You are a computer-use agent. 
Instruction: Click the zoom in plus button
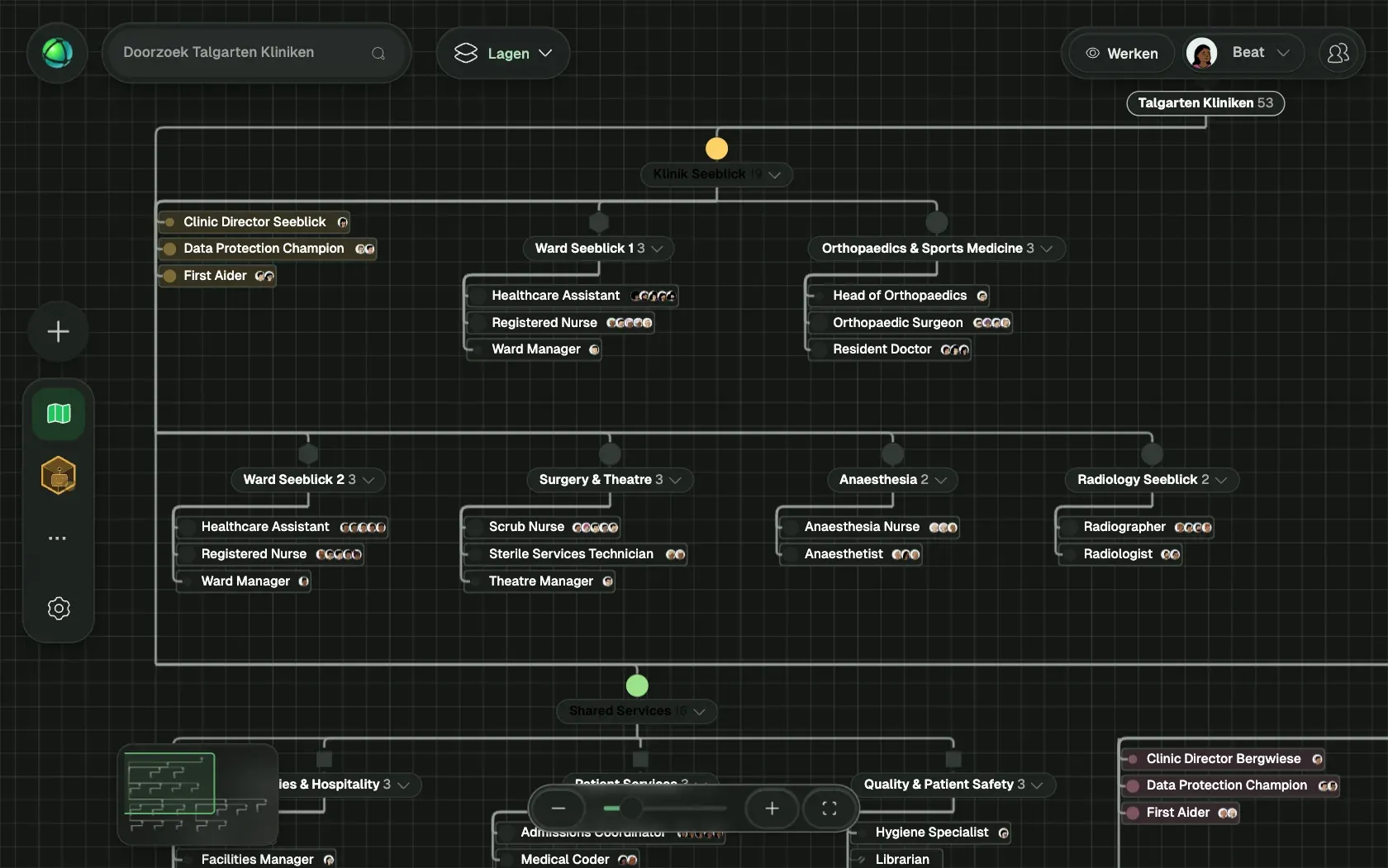tap(772, 809)
